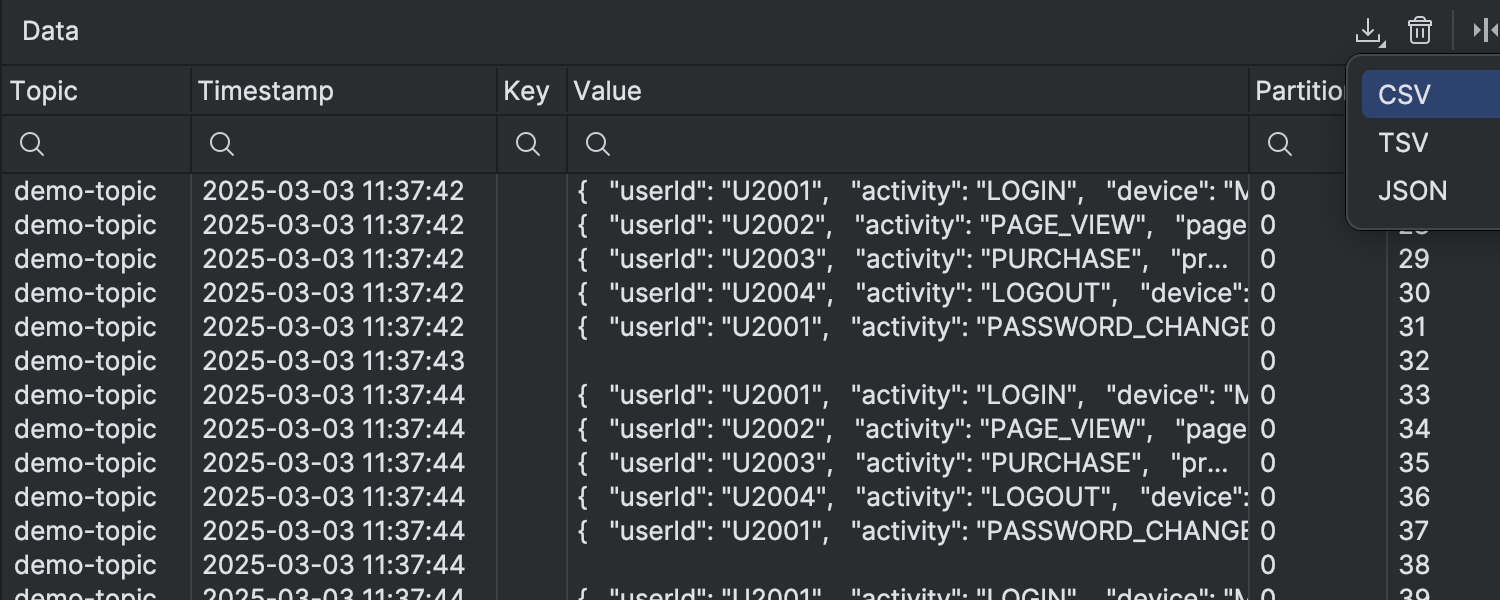Click the split panel icon at top right
The width and height of the screenshot is (1500, 600).
(x=1484, y=32)
